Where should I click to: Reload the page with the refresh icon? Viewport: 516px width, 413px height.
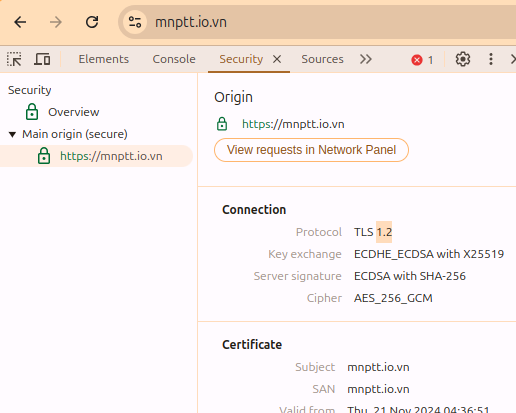(92, 22)
